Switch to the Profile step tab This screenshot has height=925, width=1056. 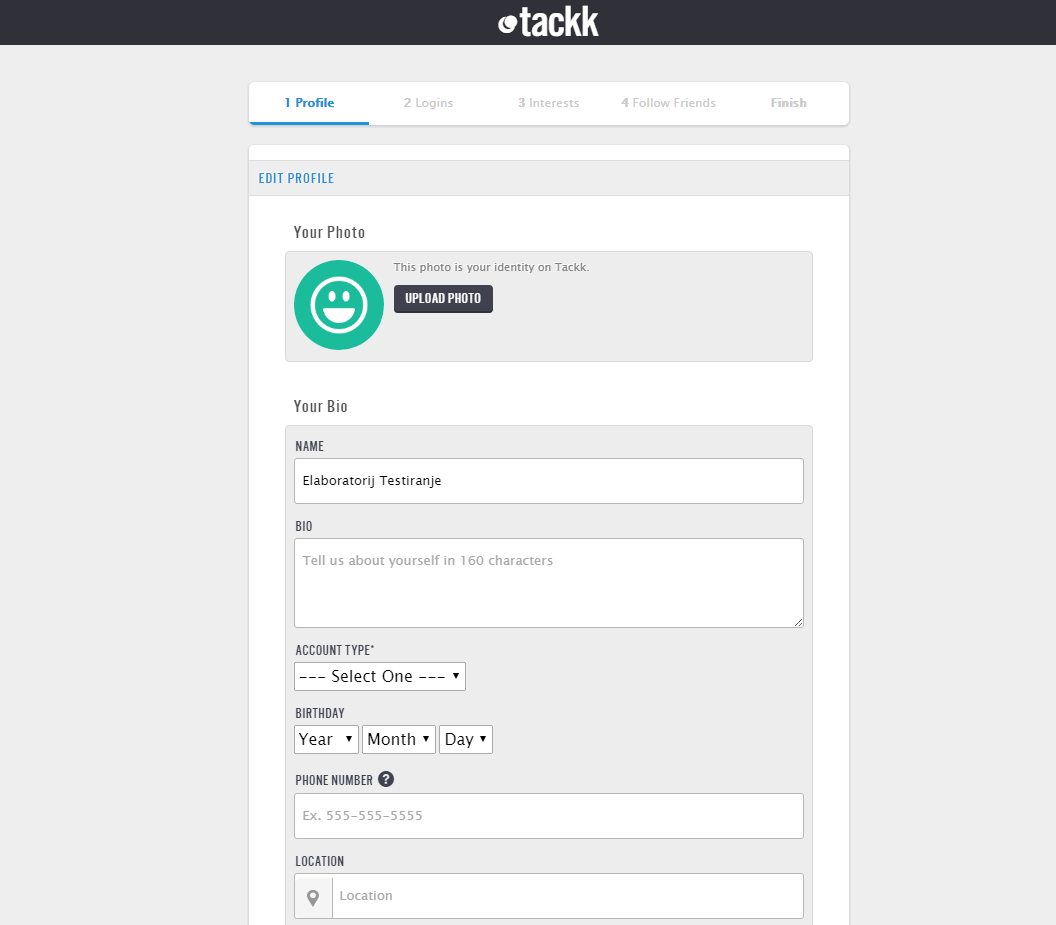309,103
